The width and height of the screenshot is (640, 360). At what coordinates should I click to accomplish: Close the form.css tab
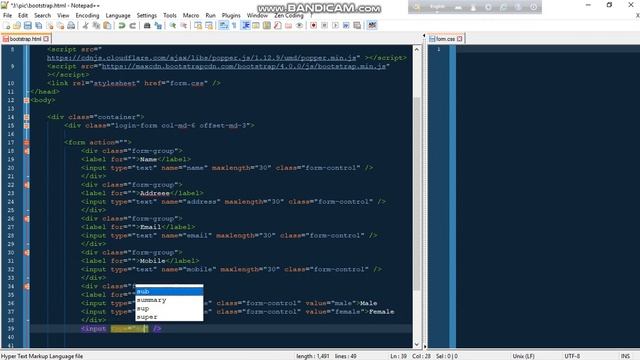pyautogui.click(x=460, y=39)
